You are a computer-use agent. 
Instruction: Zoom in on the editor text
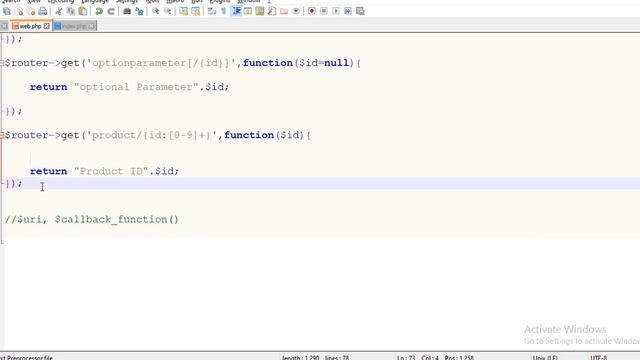[156, 11]
